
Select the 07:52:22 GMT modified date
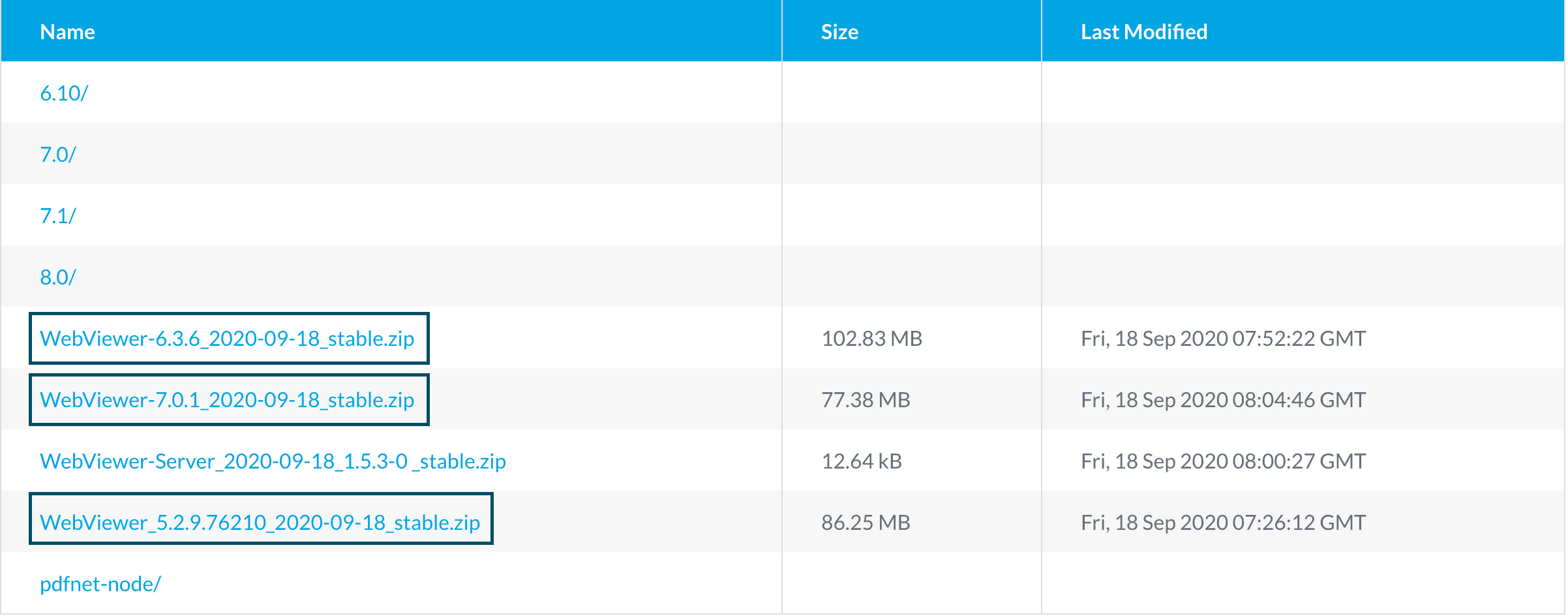click(1223, 339)
